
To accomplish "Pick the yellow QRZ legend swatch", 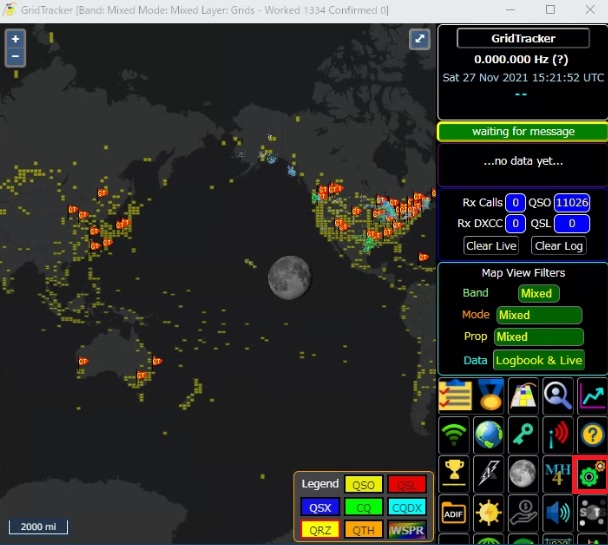I will [x=320, y=529].
